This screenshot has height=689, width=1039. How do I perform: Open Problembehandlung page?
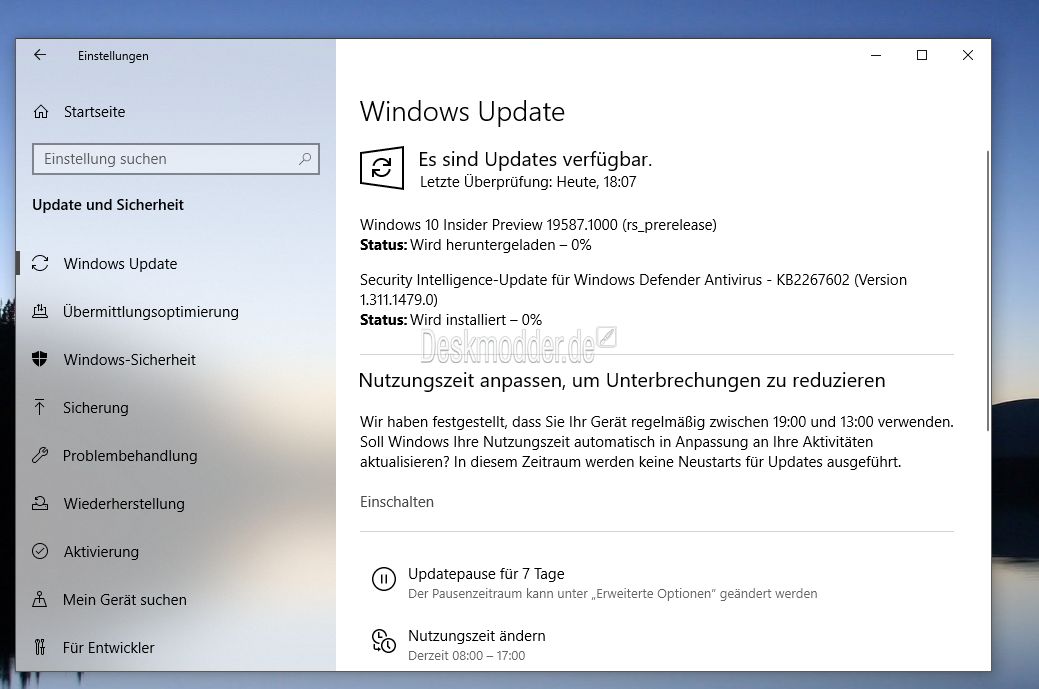click(x=130, y=456)
